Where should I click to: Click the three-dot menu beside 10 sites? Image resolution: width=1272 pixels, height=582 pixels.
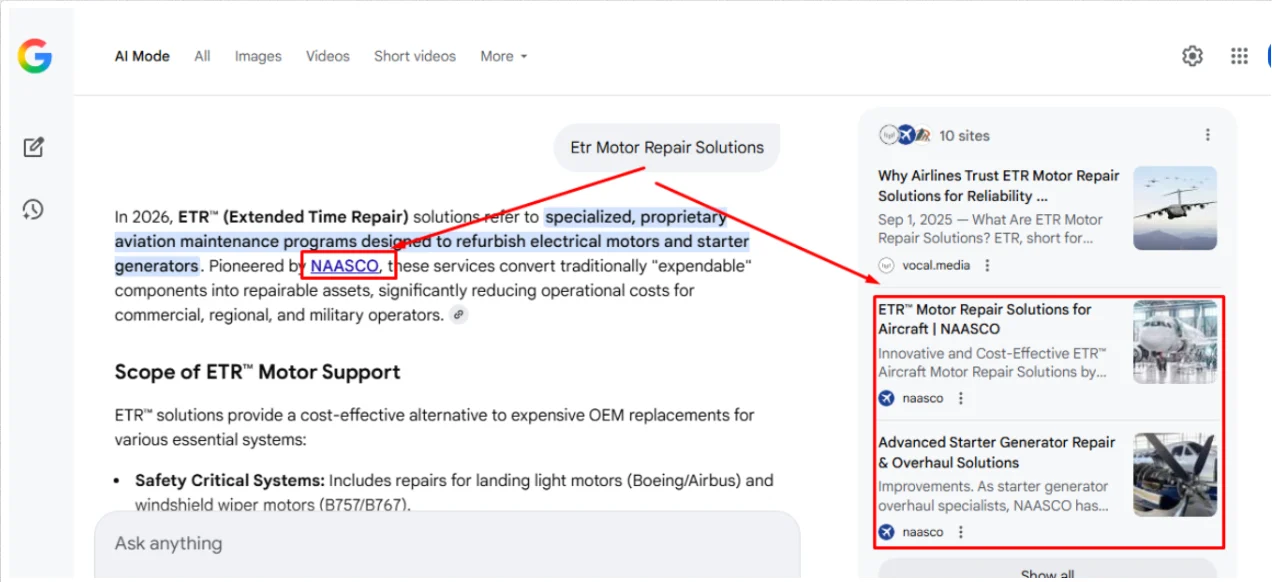pyautogui.click(x=1207, y=135)
